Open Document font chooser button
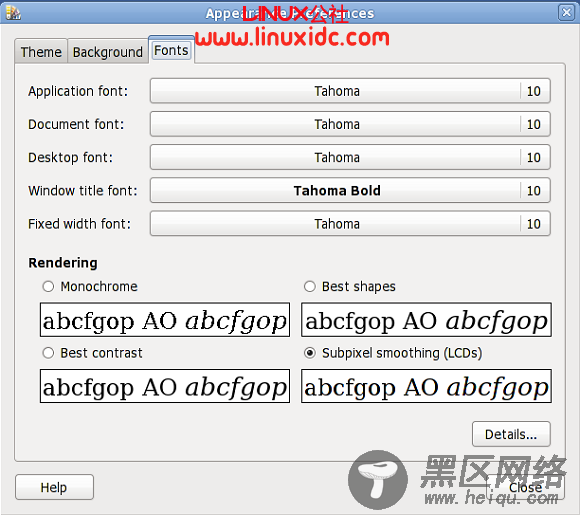This screenshot has height=515, width=580. (350, 124)
